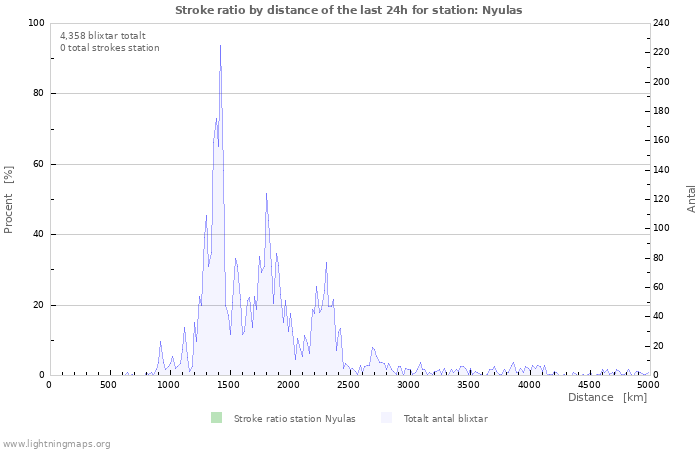The height and width of the screenshot is (450, 700).
Task: Click the Antal right axis label
Action: pyautogui.click(x=691, y=198)
